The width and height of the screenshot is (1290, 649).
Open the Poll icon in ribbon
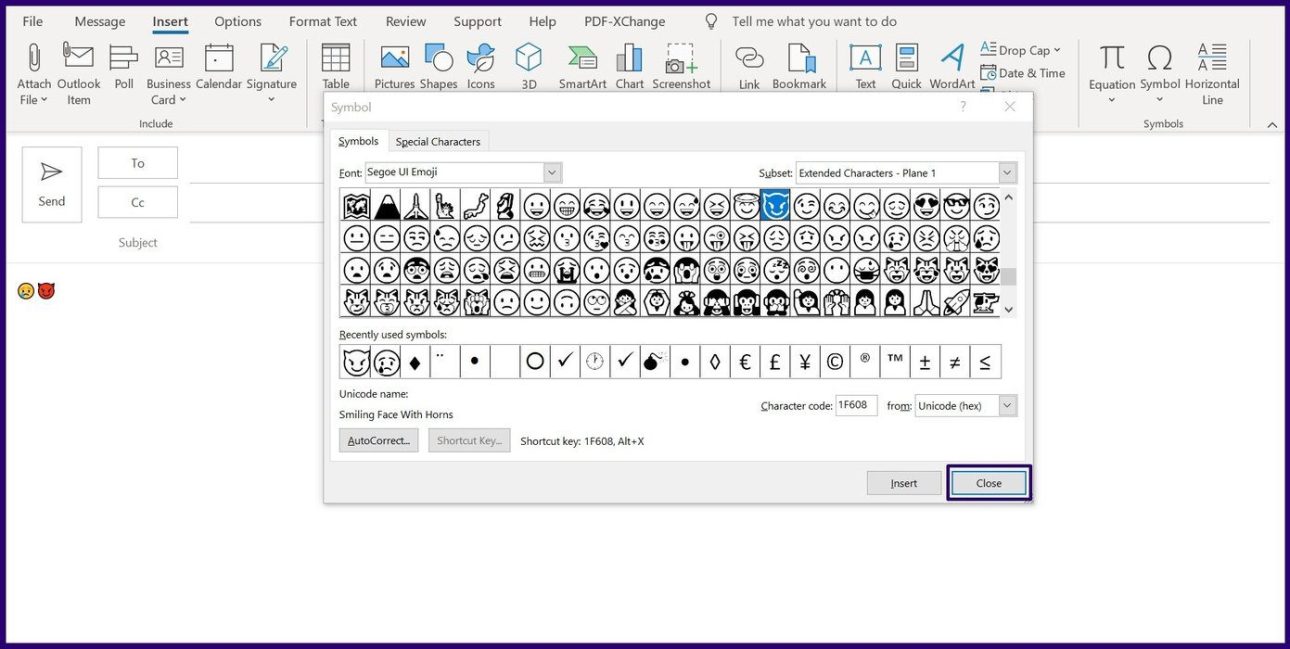[x=123, y=58]
